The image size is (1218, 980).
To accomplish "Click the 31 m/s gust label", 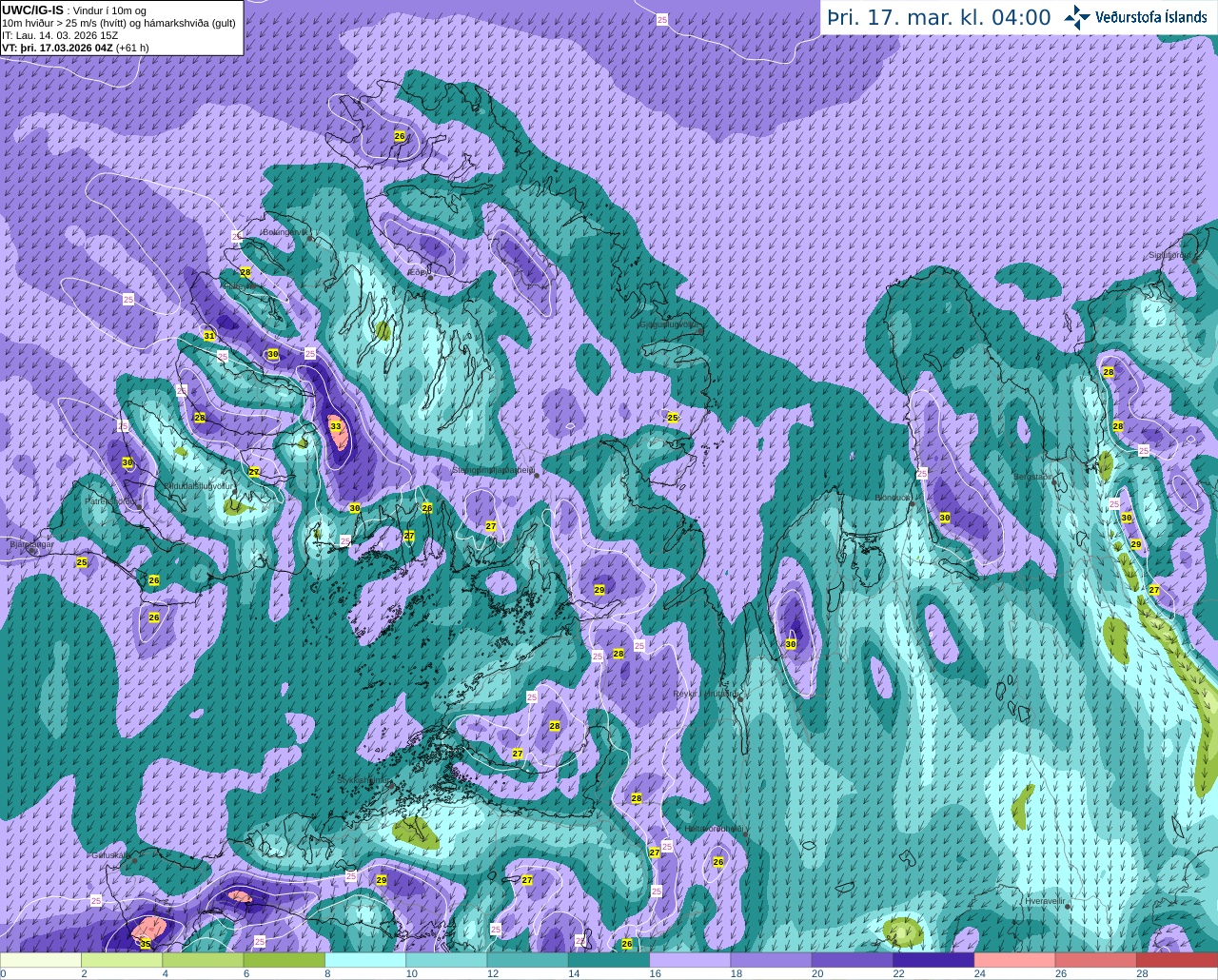I will (209, 336).
